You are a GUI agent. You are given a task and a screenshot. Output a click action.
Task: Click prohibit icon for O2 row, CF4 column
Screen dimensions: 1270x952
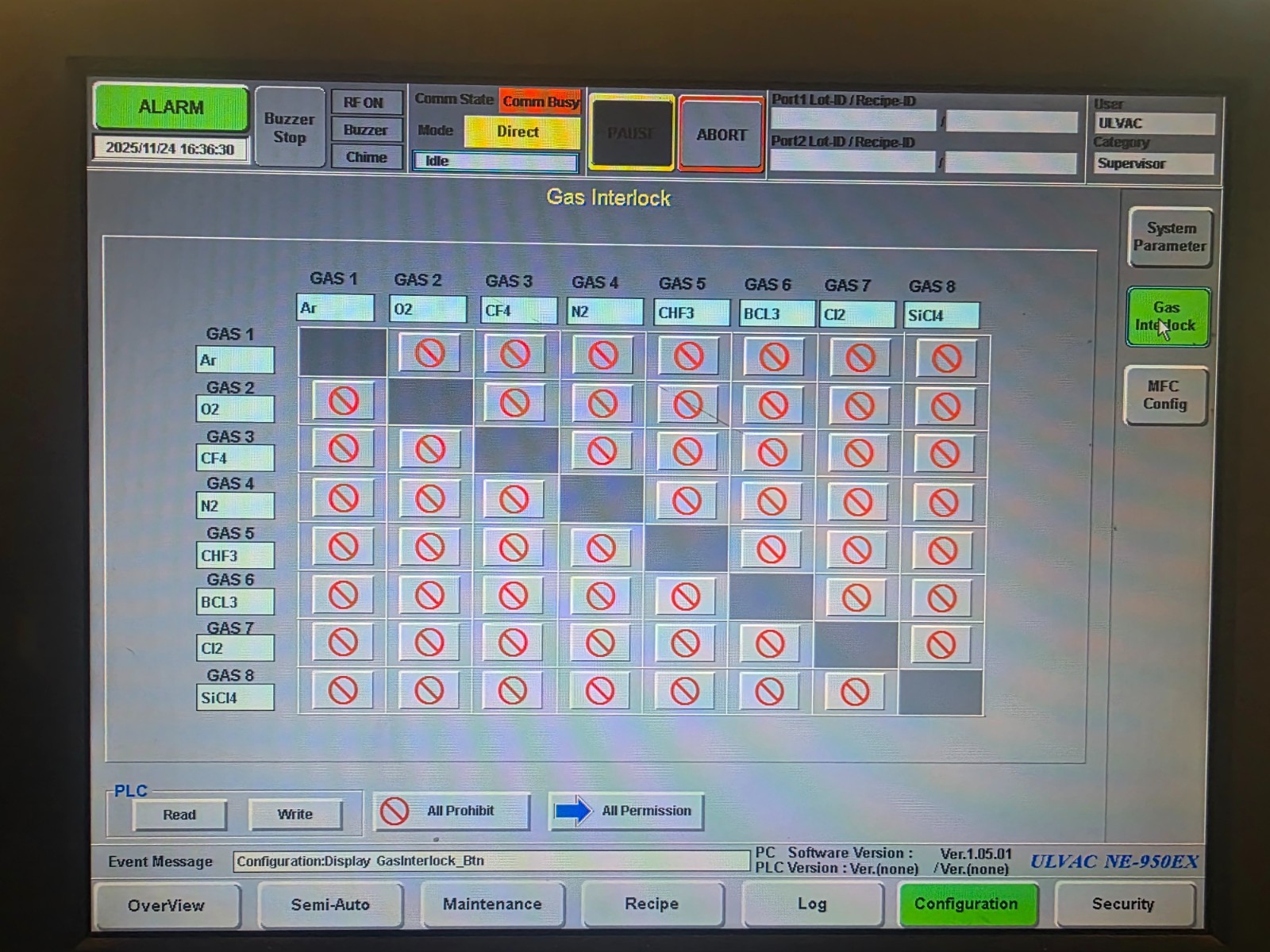514,403
